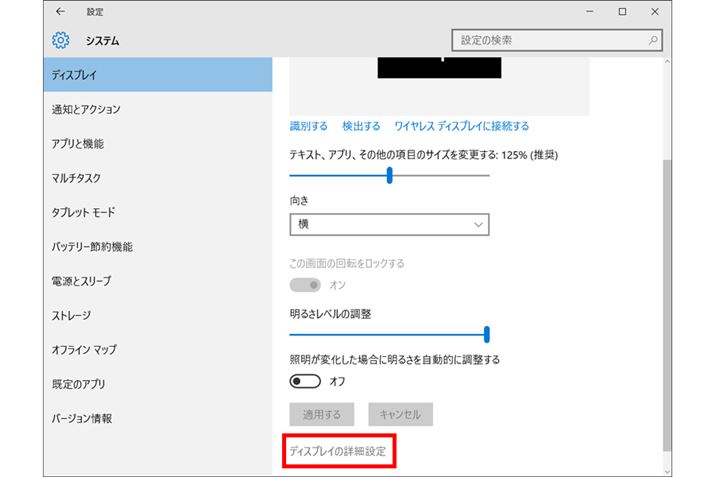Click the 識別する link
Viewport: 715px width, 477px height.
coord(309,126)
